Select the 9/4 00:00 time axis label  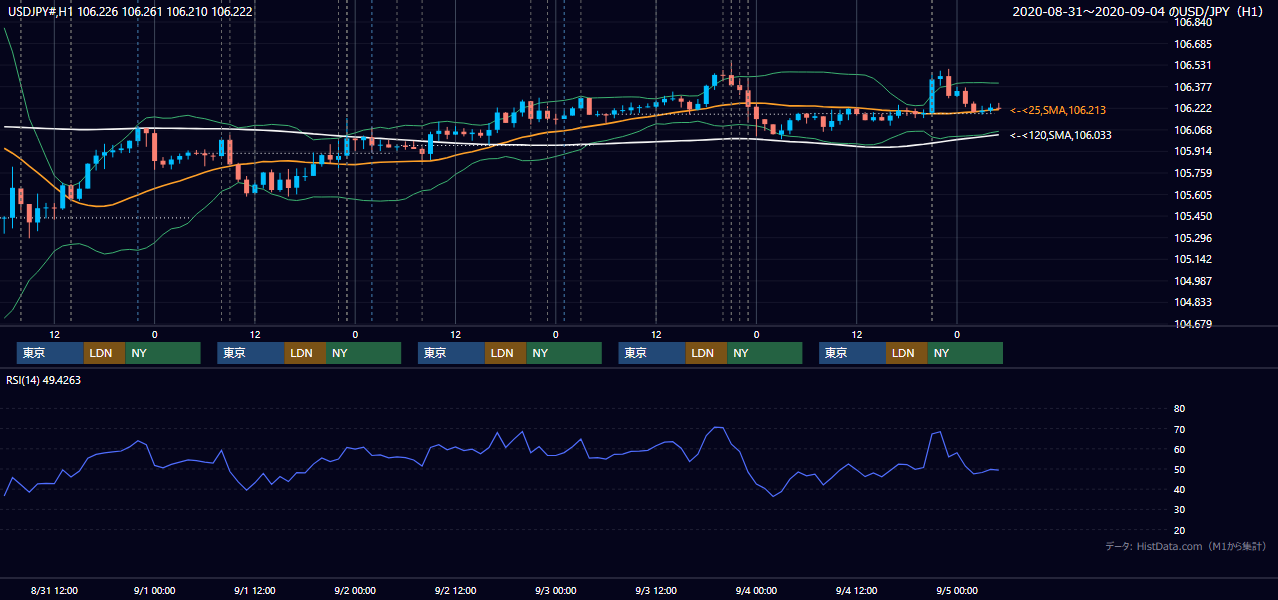[x=756, y=590]
